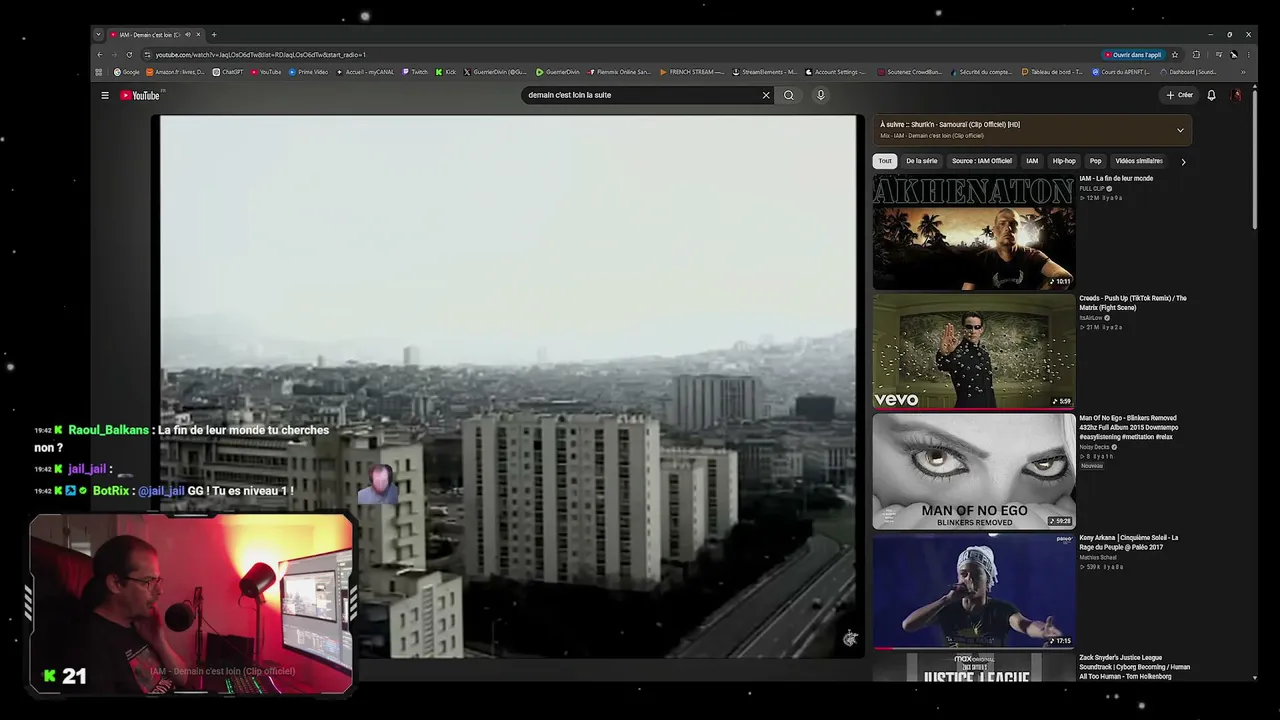The image size is (1280, 720).
Task: Select the 'Pop' filter chip
Action: point(1096,161)
